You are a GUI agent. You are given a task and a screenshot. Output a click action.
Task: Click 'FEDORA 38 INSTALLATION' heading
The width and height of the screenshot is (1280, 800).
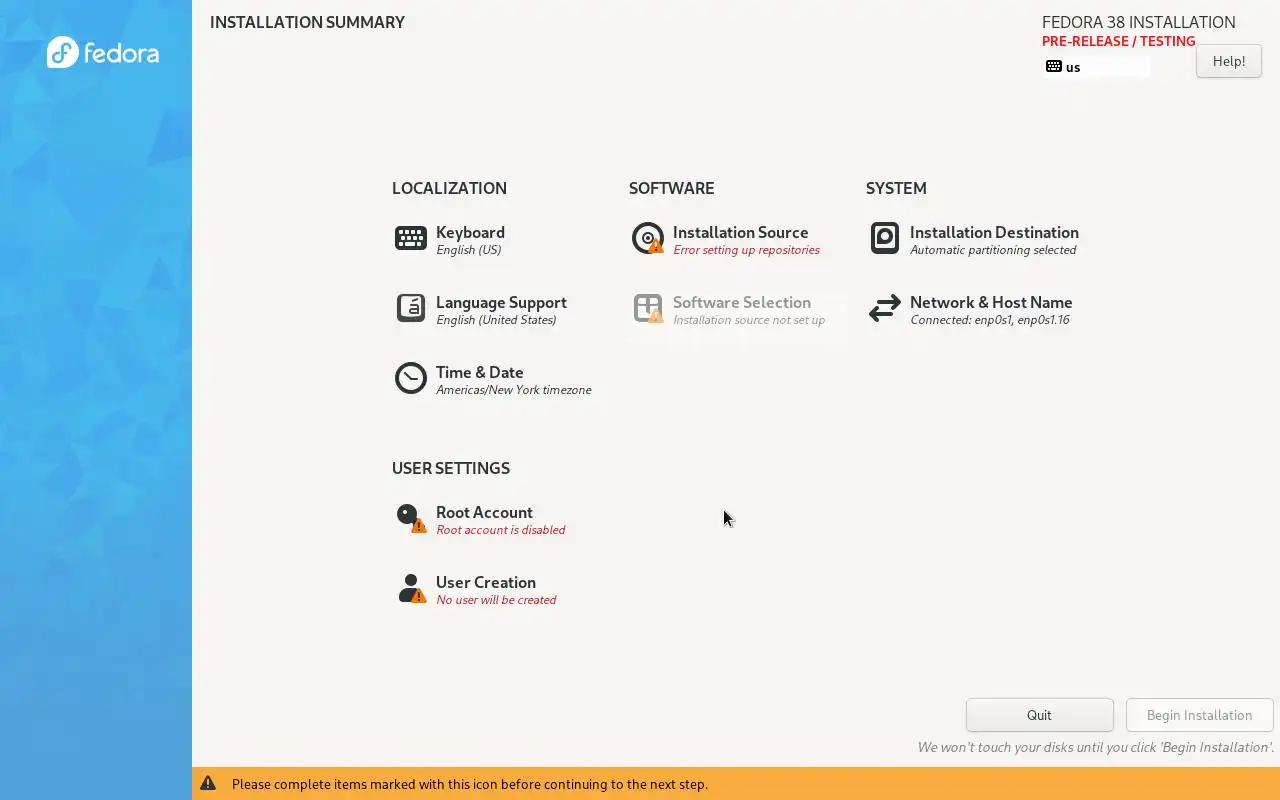pyautogui.click(x=1139, y=22)
